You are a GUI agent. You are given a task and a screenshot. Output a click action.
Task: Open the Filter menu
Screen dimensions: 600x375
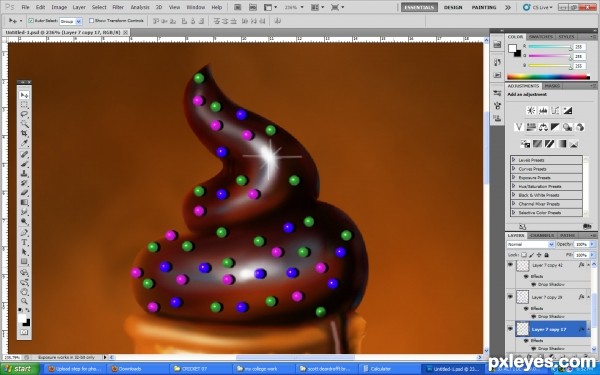[118, 7]
